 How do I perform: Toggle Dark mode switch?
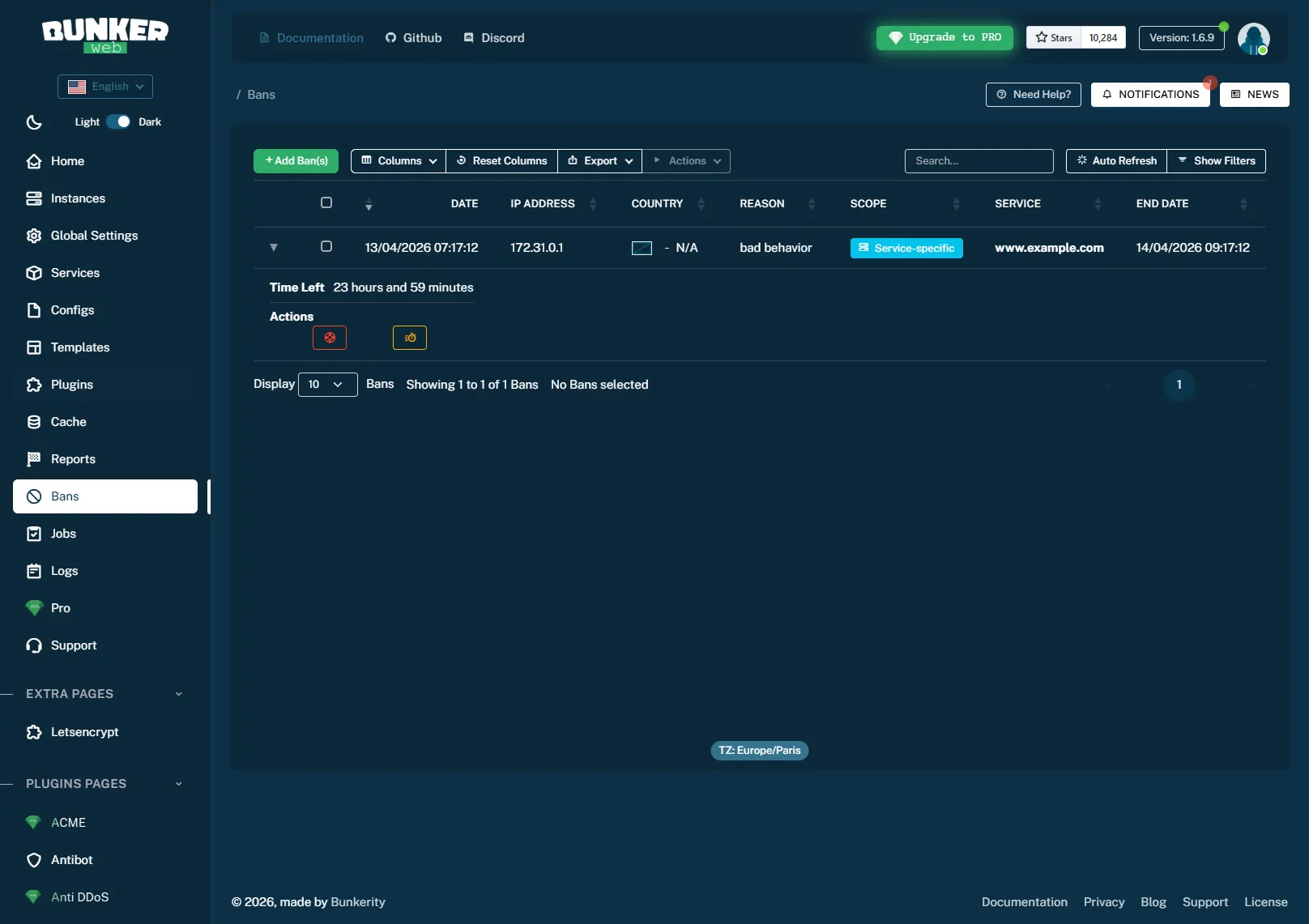[x=117, y=121]
